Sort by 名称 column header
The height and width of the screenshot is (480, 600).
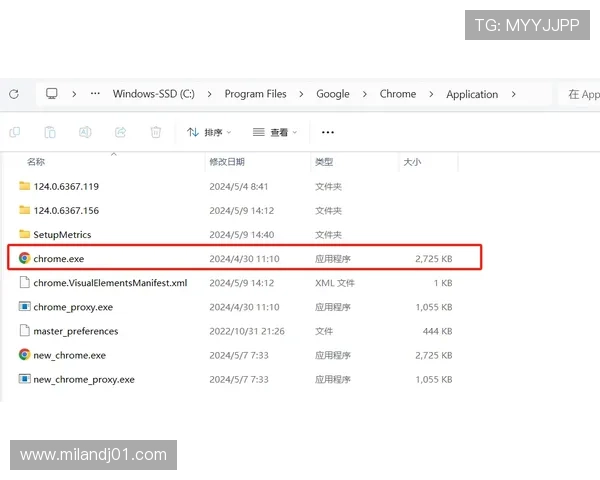click(36, 162)
